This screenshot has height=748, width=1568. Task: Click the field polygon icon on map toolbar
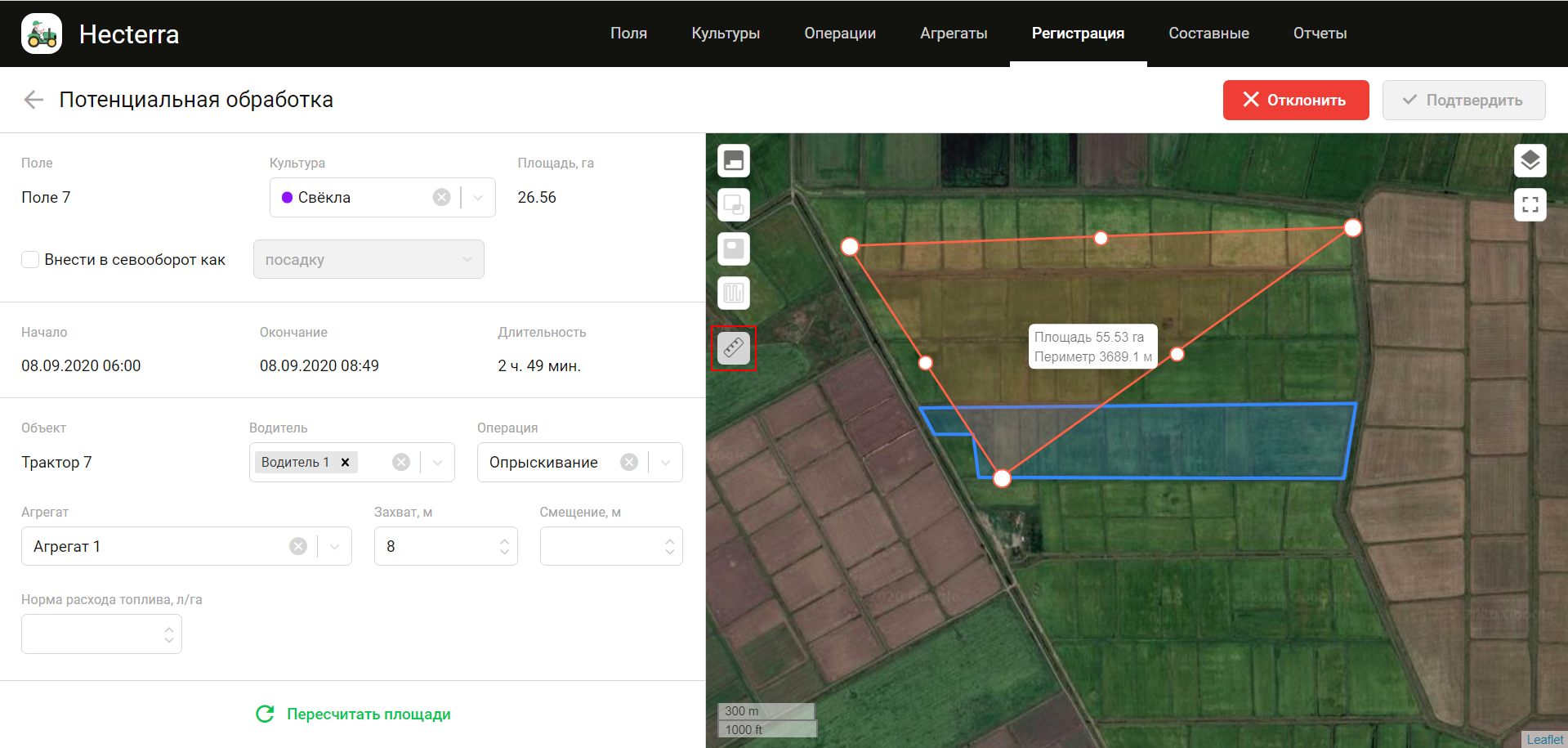(733, 249)
